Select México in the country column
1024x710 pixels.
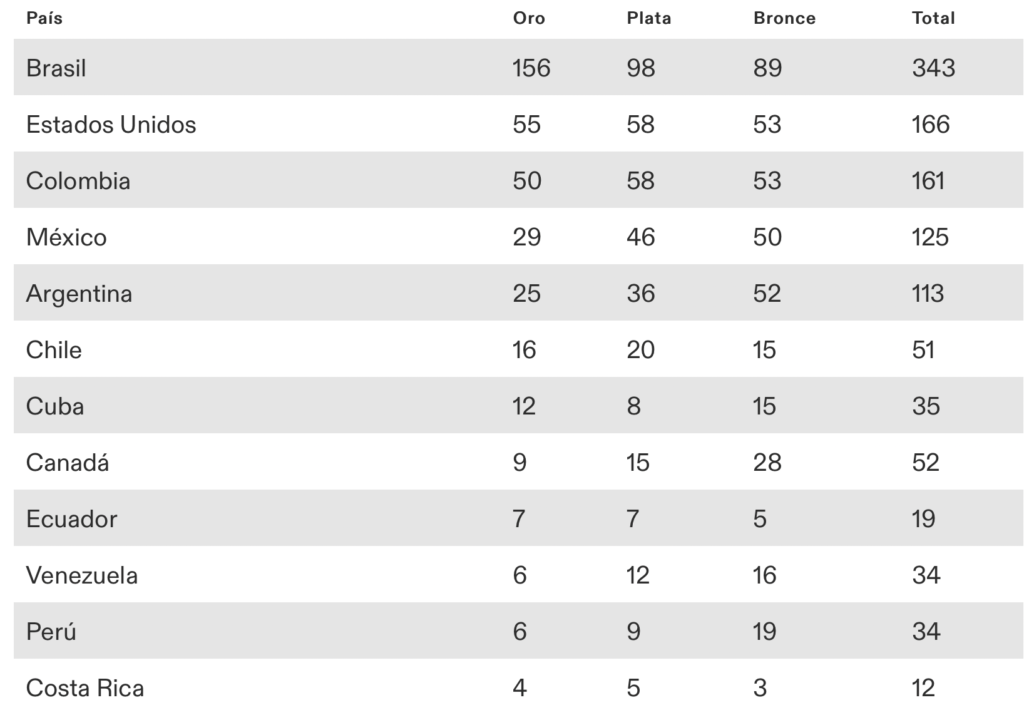point(66,237)
